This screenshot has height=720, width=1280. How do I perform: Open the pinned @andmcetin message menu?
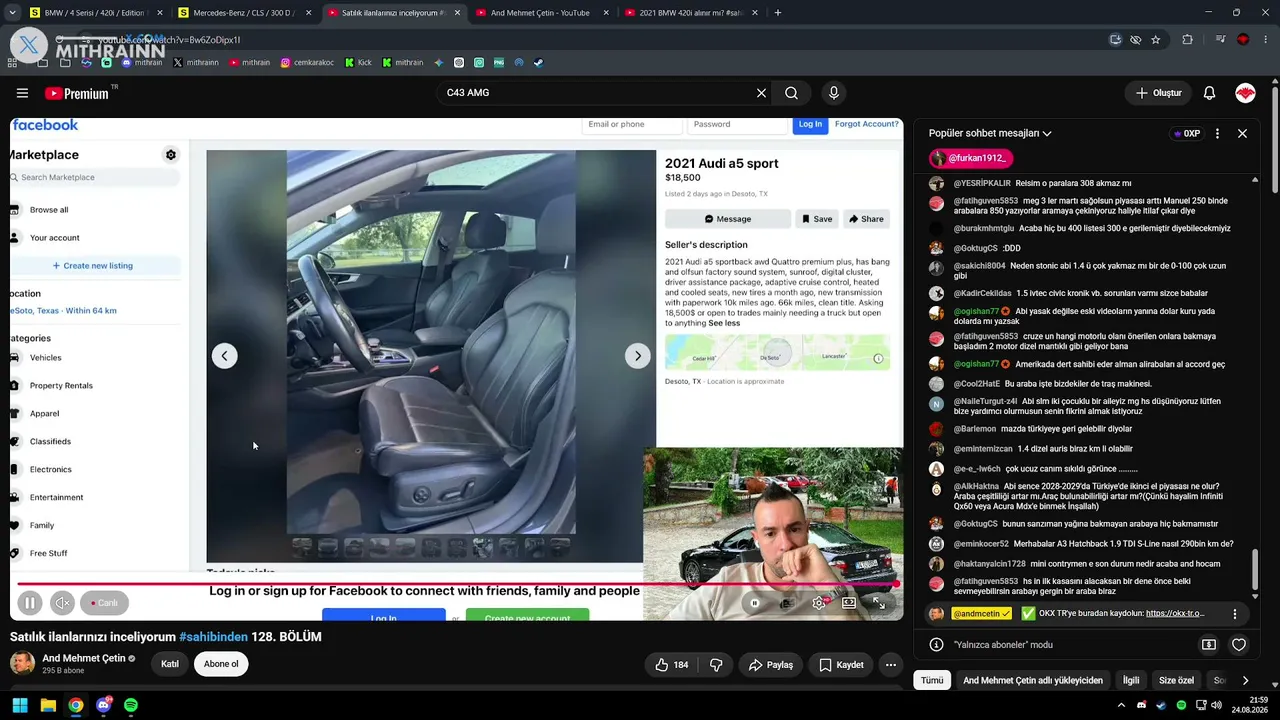pyautogui.click(x=1235, y=614)
